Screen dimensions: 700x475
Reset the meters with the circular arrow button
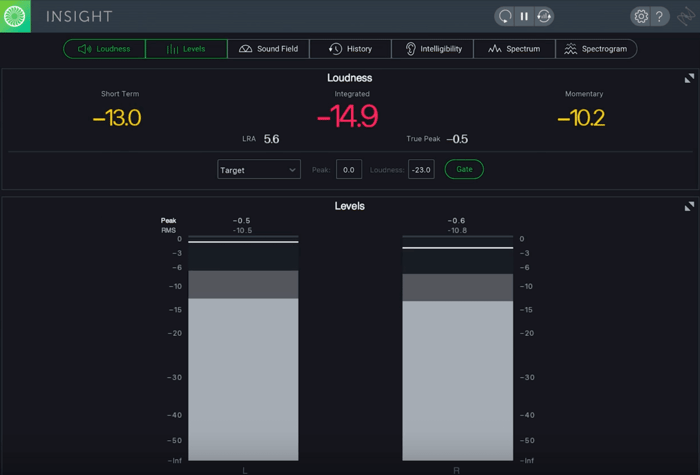click(505, 17)
